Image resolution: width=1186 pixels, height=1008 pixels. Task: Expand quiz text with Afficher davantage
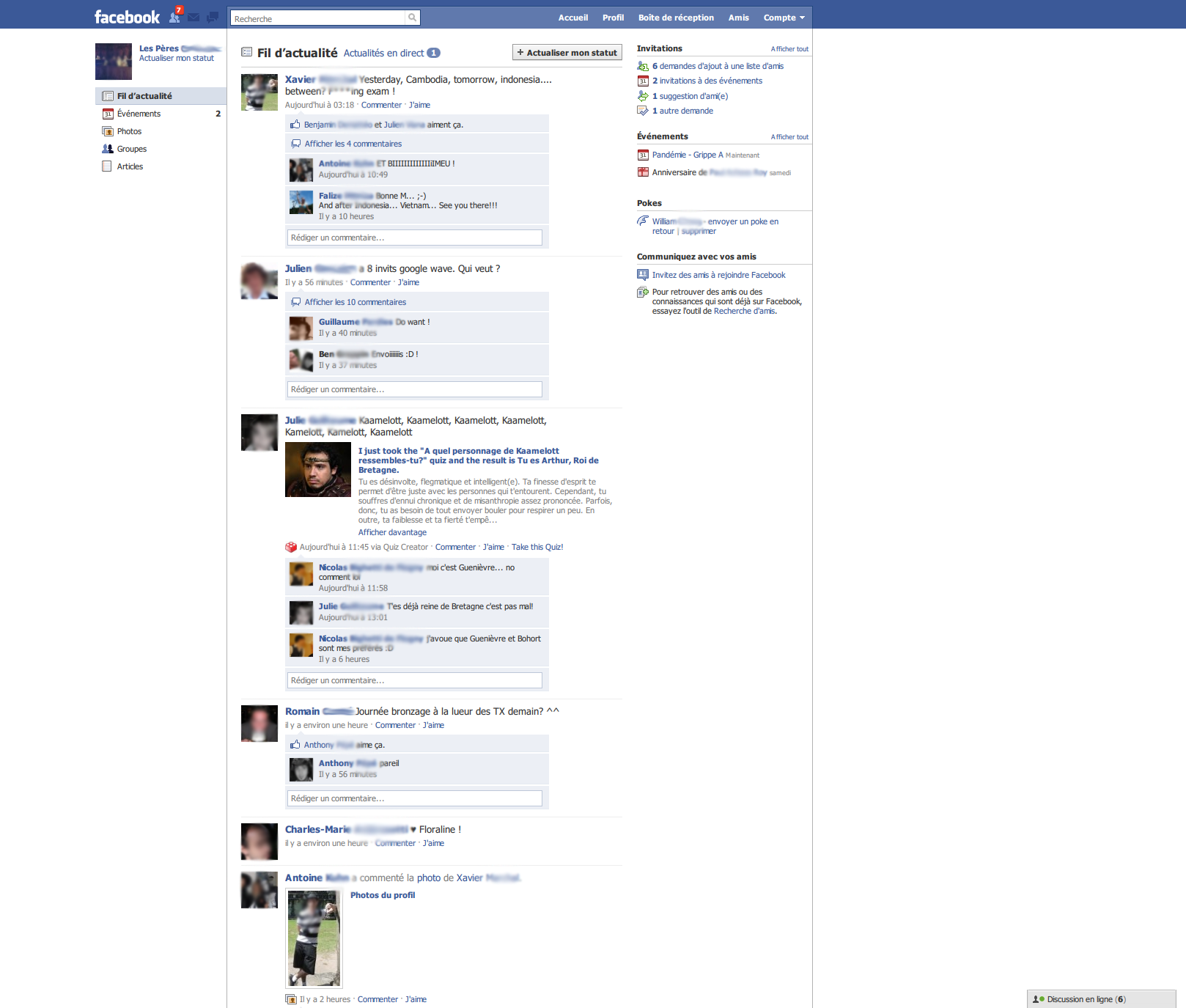[x=392, y=532]
